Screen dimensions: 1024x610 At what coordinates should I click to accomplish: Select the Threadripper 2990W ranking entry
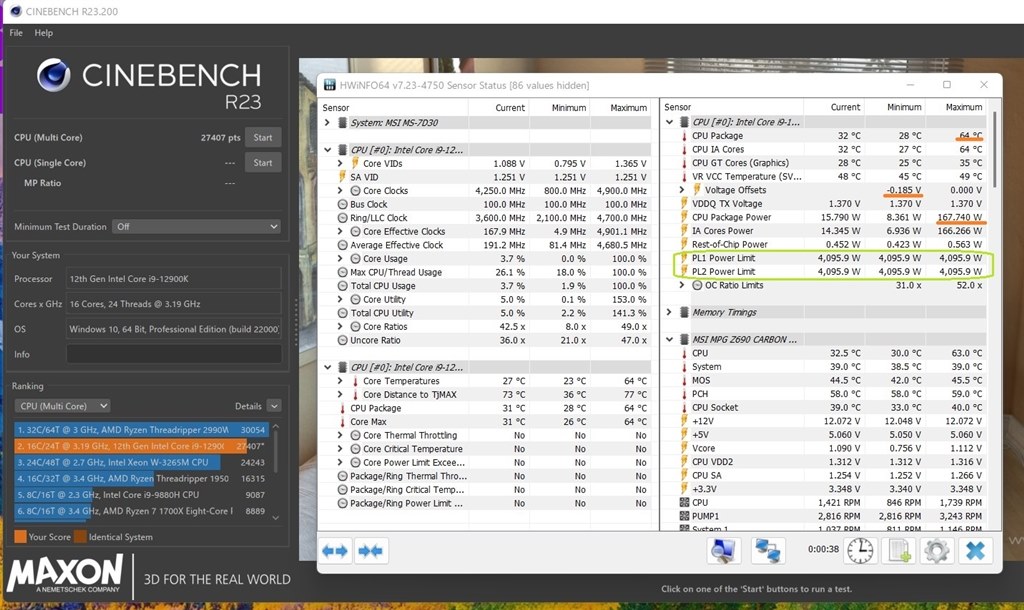coord(140,430)
